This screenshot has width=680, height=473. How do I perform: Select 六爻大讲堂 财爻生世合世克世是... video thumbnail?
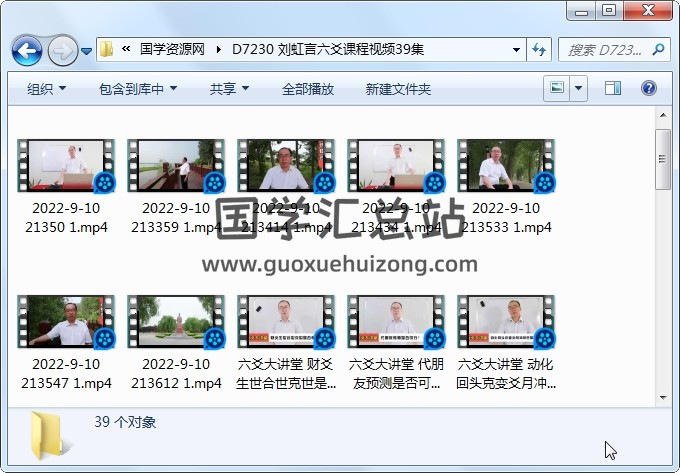click(x=286, y=322)
